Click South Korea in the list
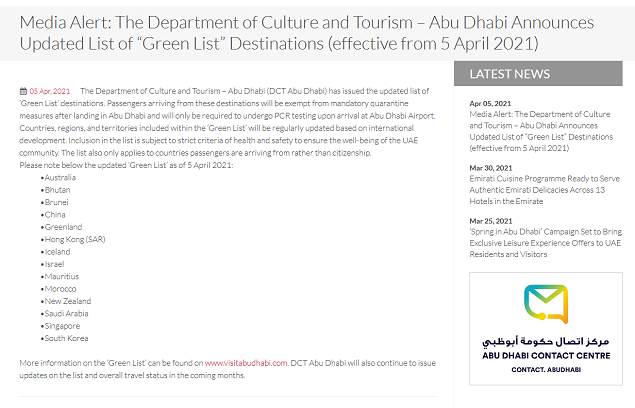 tap(65, 338)
